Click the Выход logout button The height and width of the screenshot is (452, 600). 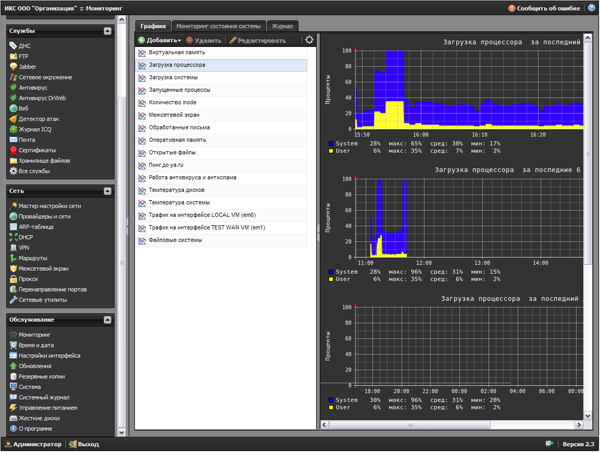coord(84,443)
